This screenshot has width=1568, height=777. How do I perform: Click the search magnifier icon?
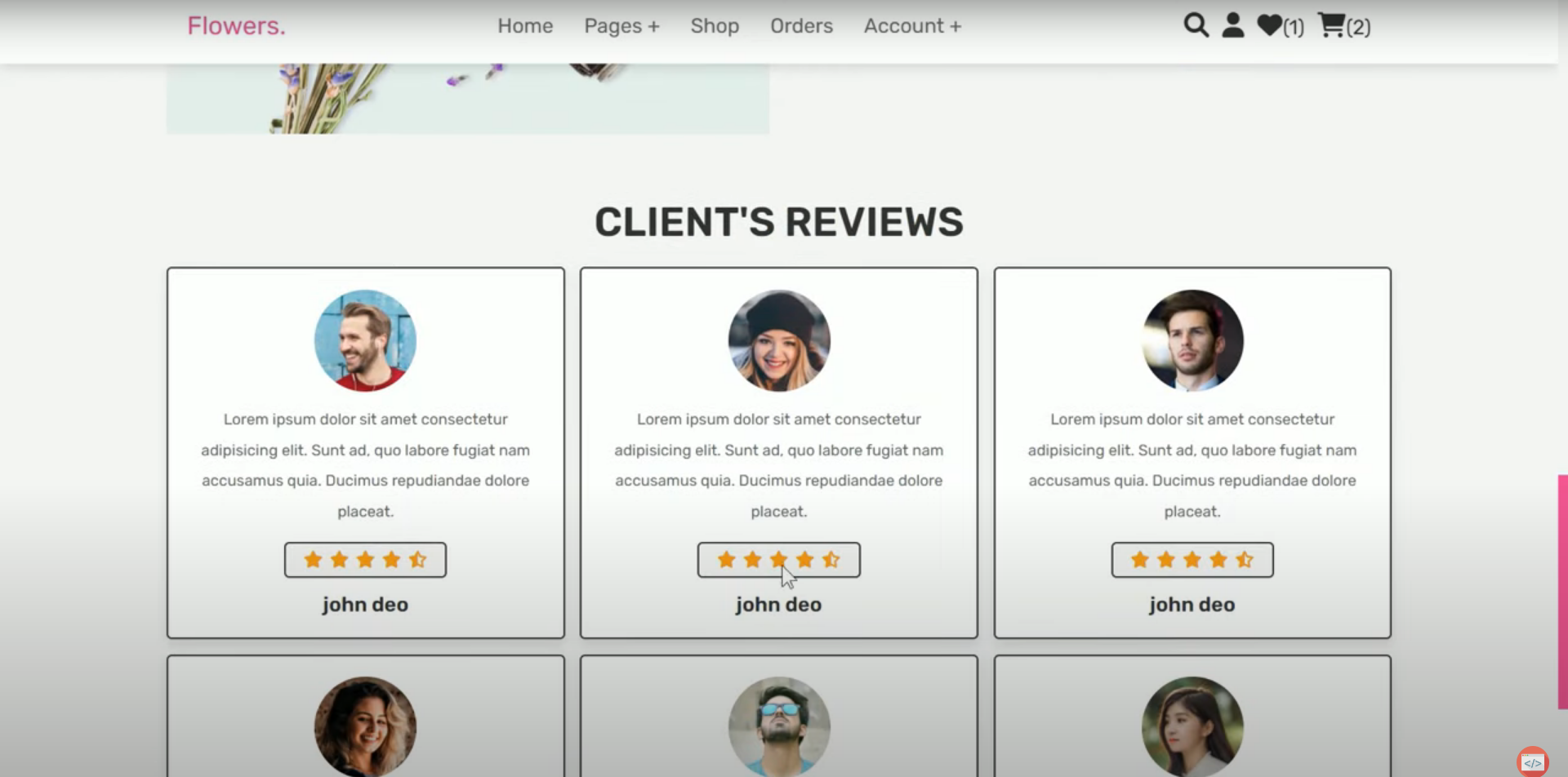(x=1195, y=25)
